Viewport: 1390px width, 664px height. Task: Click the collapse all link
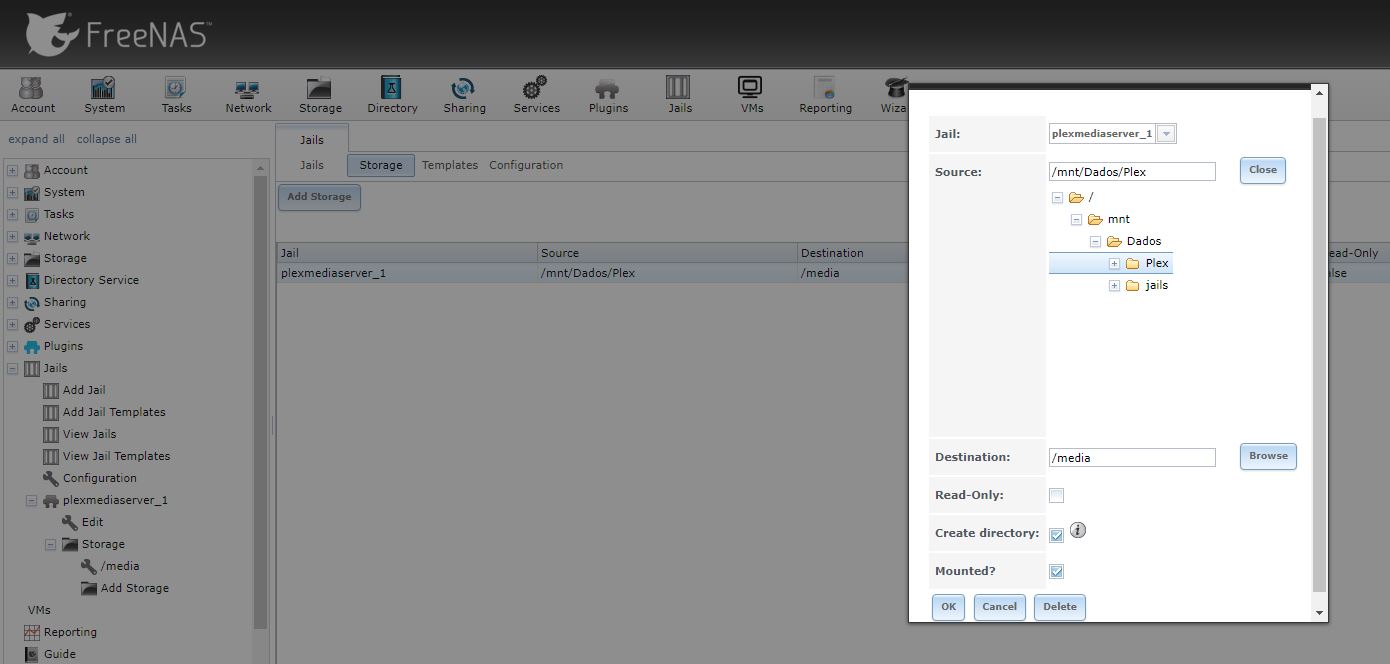pyautogui.click(x=107, y=139)
